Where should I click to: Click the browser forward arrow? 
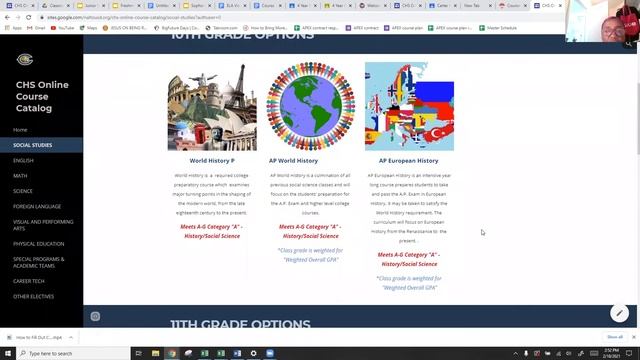pyautogui.click(x=18, y=18)
